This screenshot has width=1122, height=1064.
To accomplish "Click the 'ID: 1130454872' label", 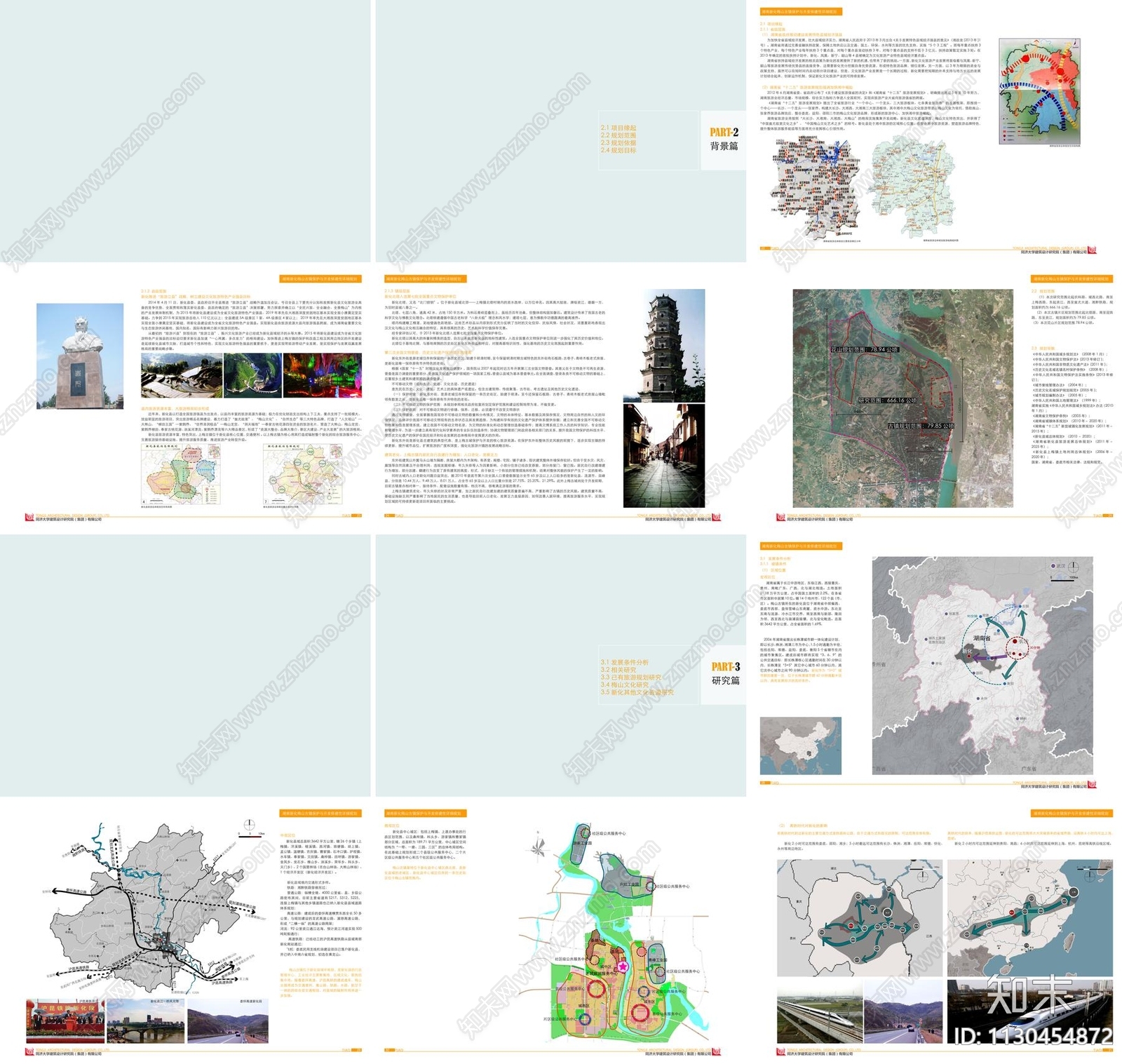I will click(x=1032, y=1036).
